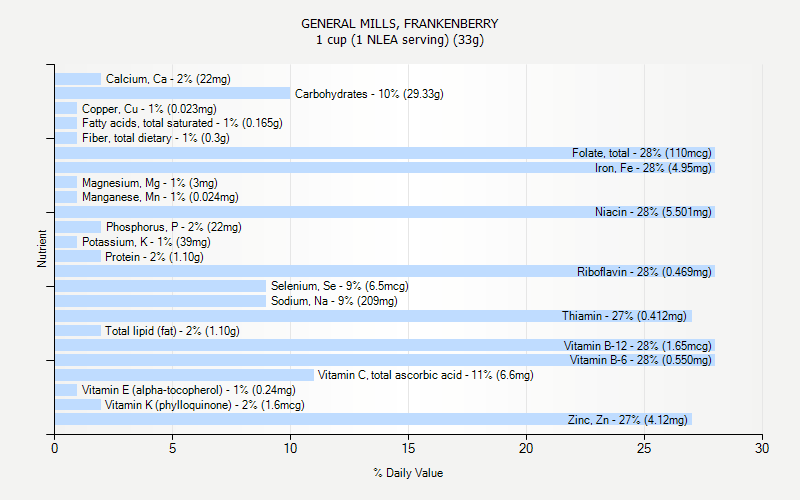Click the % Daily Value axis title
Screen dimensions: 800x500
408,473
